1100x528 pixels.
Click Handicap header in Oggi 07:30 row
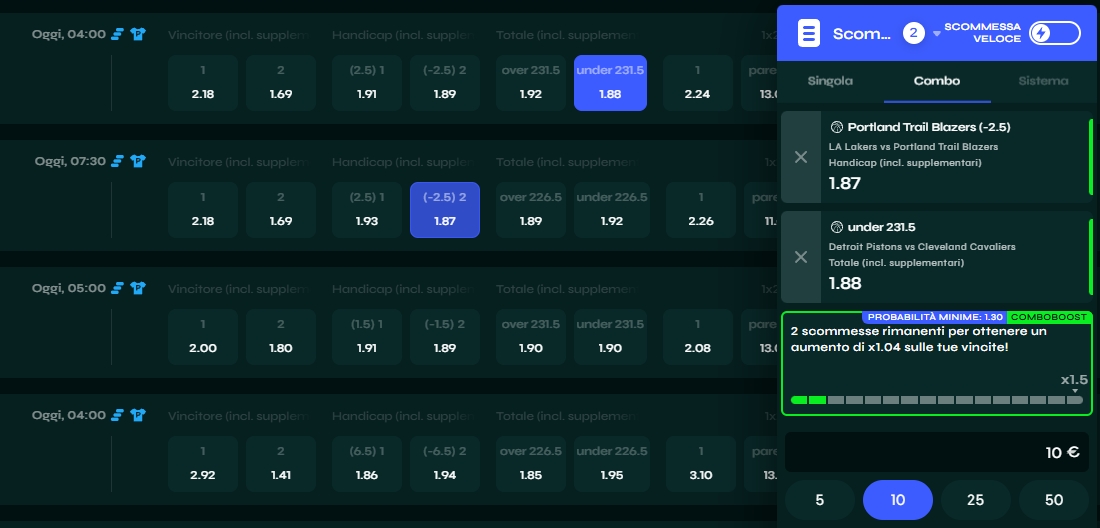point(401,161)
